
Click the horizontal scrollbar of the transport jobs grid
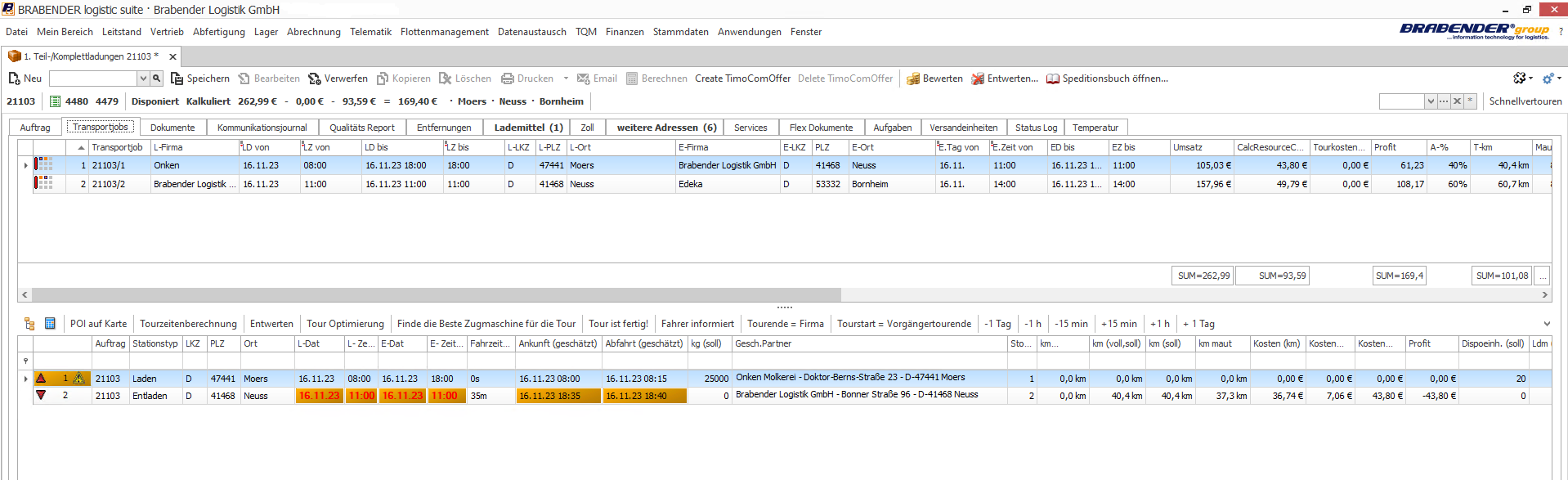[436, 294]
